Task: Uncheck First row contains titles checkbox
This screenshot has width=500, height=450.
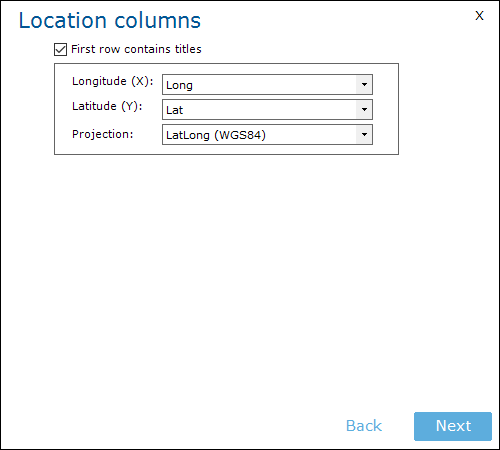Action: click(x=60, y=49)
